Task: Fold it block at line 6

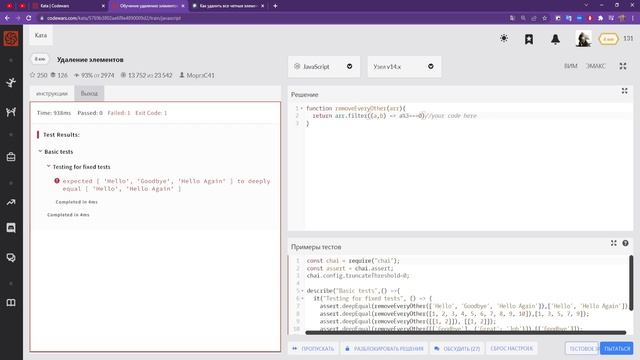Action: 302,298
